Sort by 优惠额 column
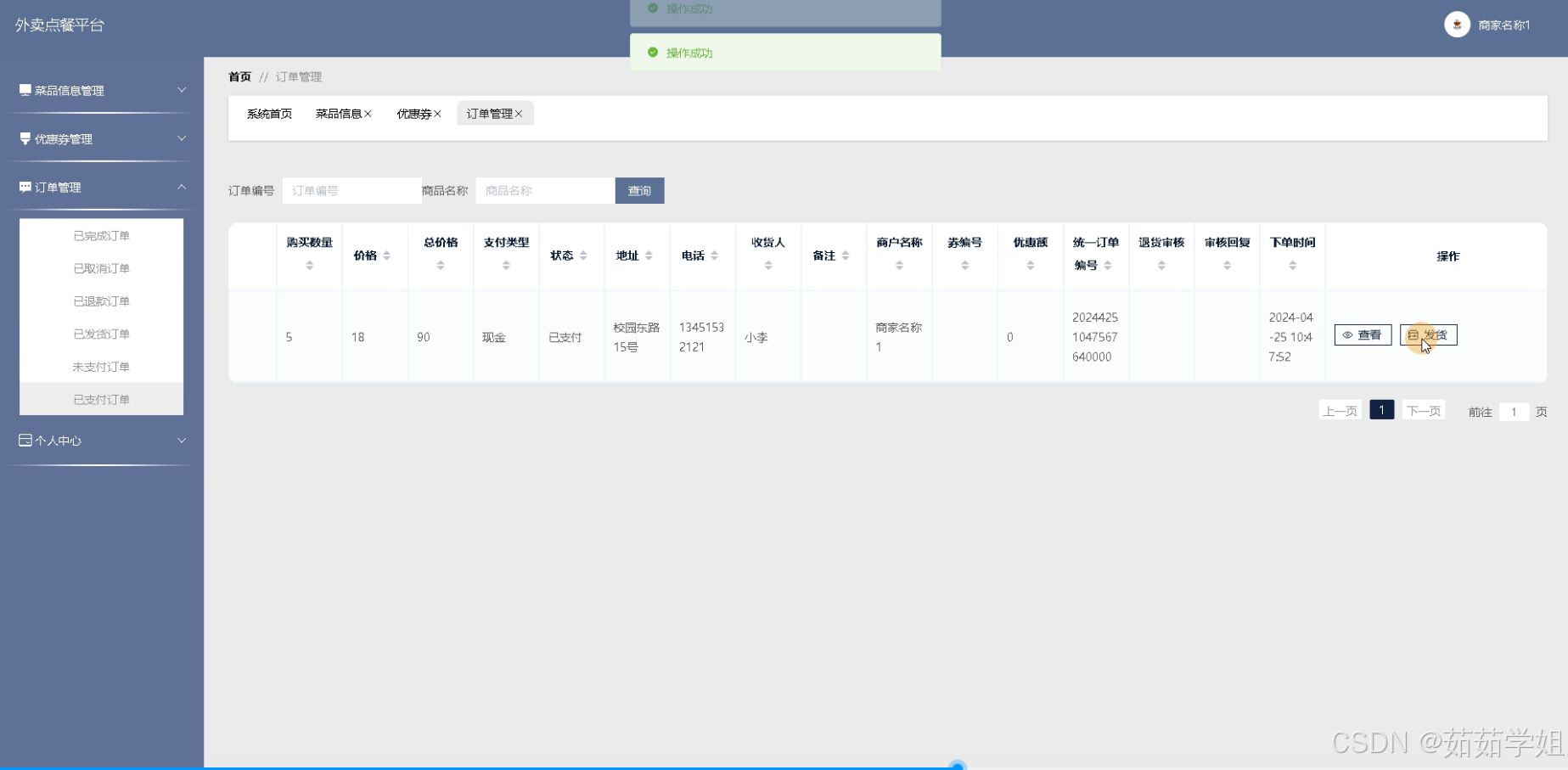The width and height of the screenshot is (1568, 770). (x=1031, y=266)
